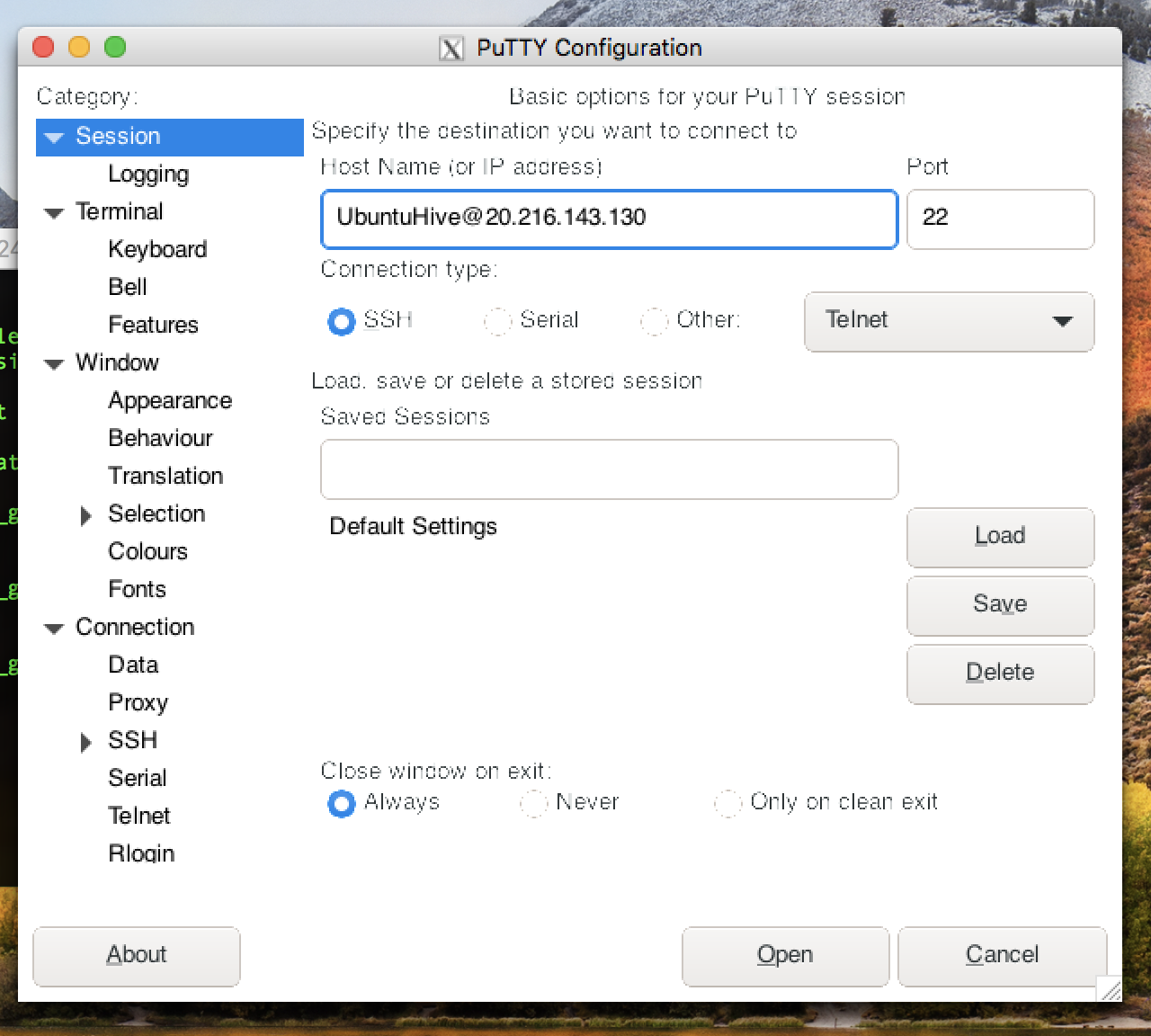This screenshot has height=1036, width=1151.
Task: Open the Features settings
Action: (153, 325)
